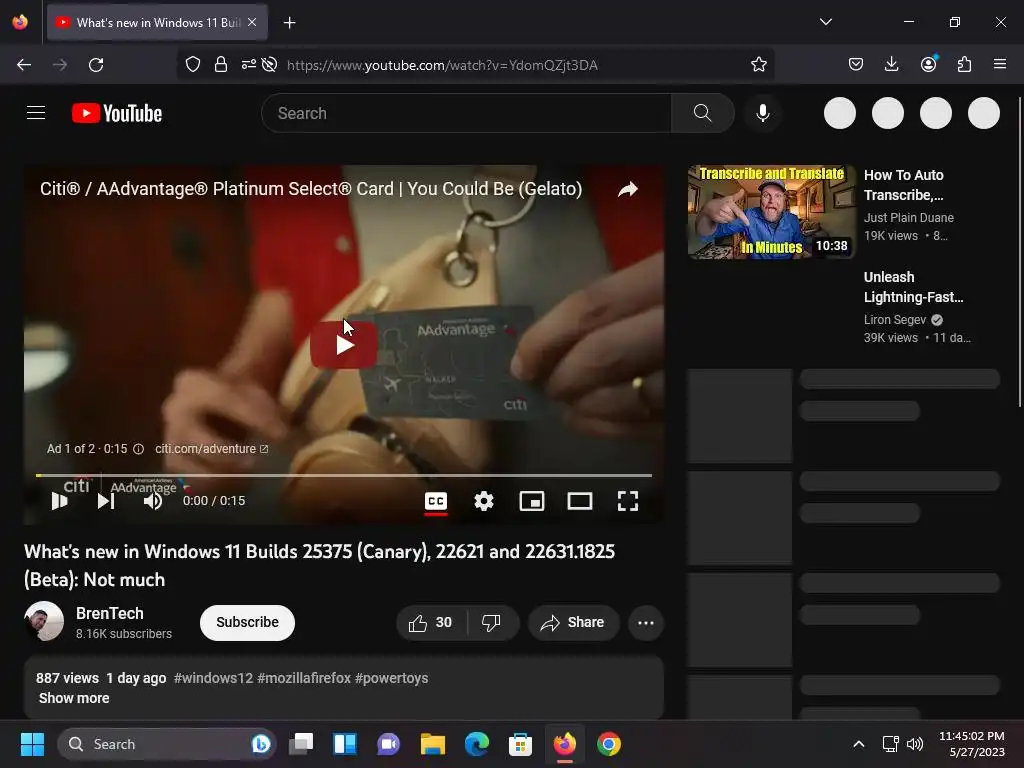Open Google Chrome from taskbar
Screen dimensions: 1024x768
tap(609, 744)
